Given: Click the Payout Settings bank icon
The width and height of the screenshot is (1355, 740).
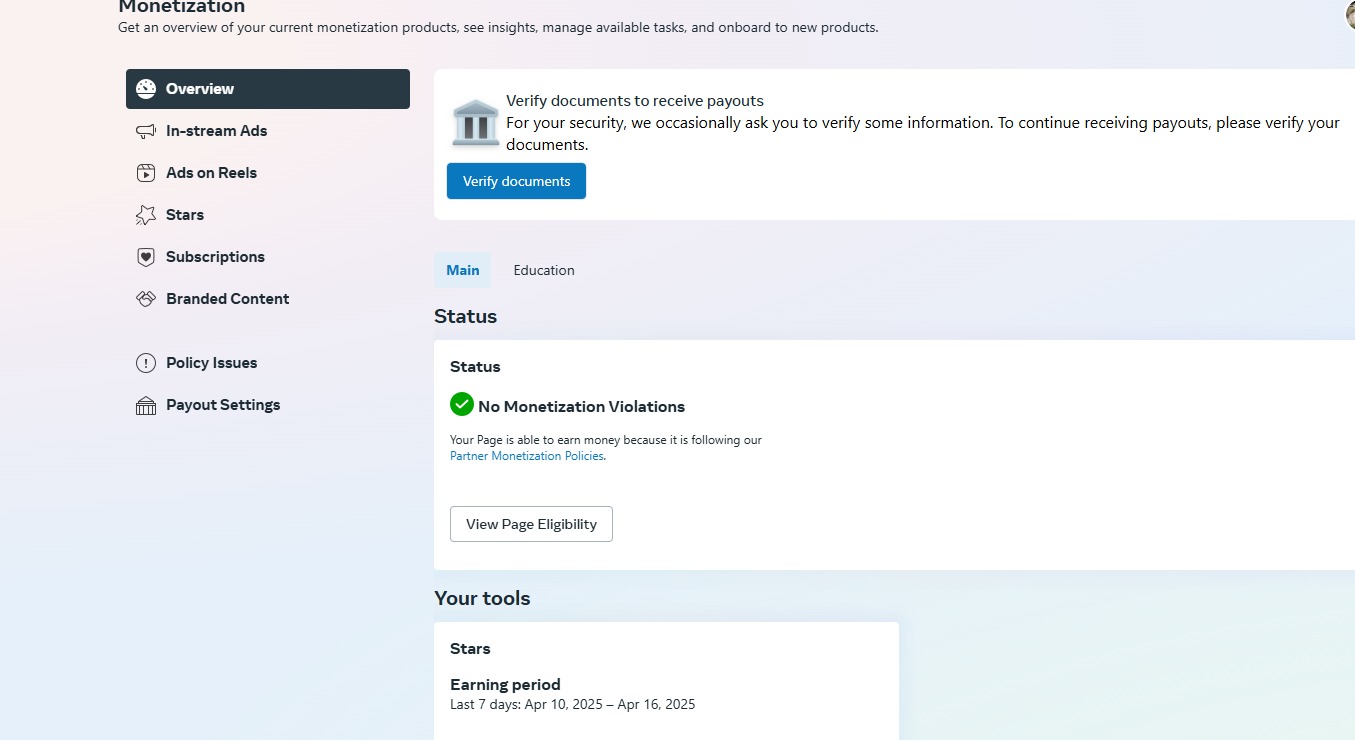Looking at the screenshot, I should pos(146,405).
